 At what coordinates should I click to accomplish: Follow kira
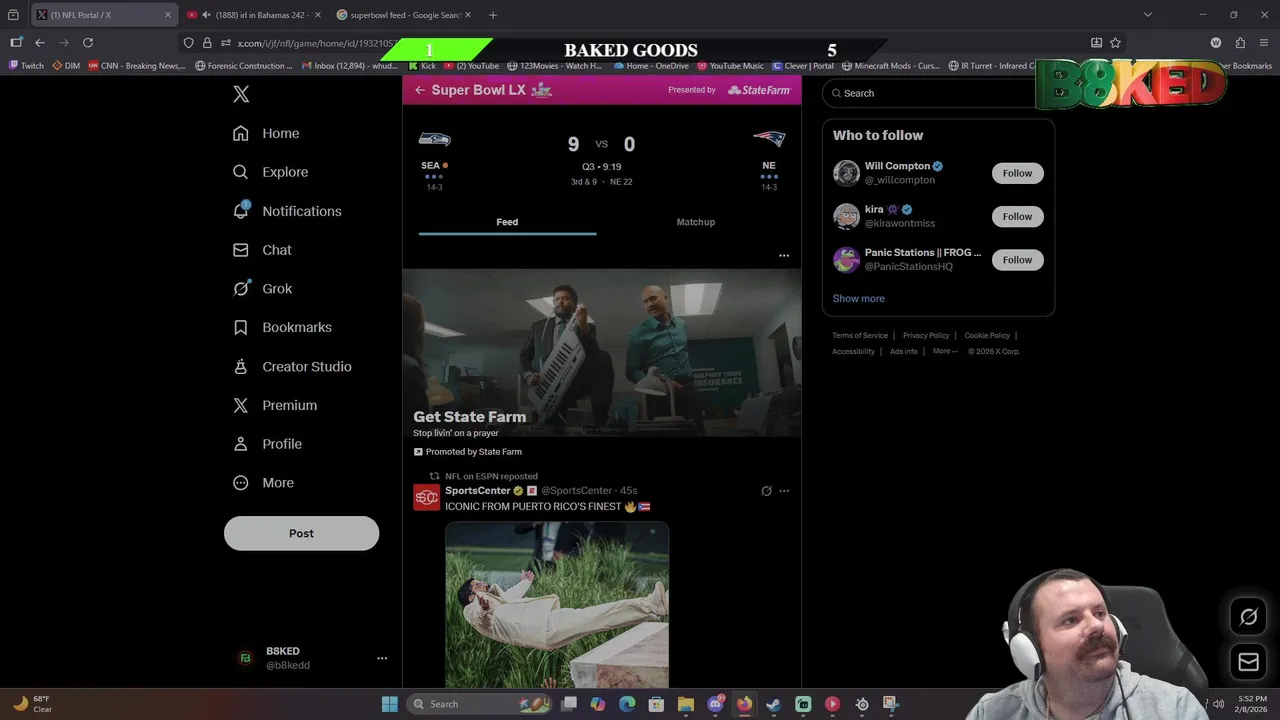[x=1017, y=216]
